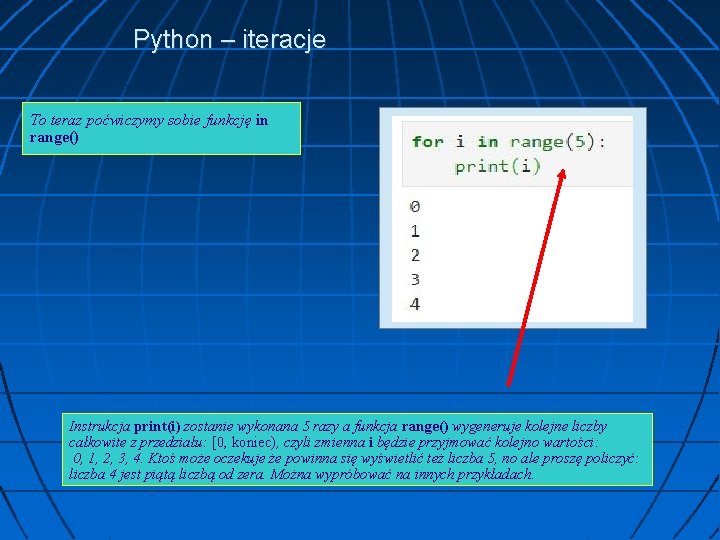This screenshot has width=720, height=540.
Task: Click the code line 'for i in range(5):'
Action: click(x=509, y=142)
